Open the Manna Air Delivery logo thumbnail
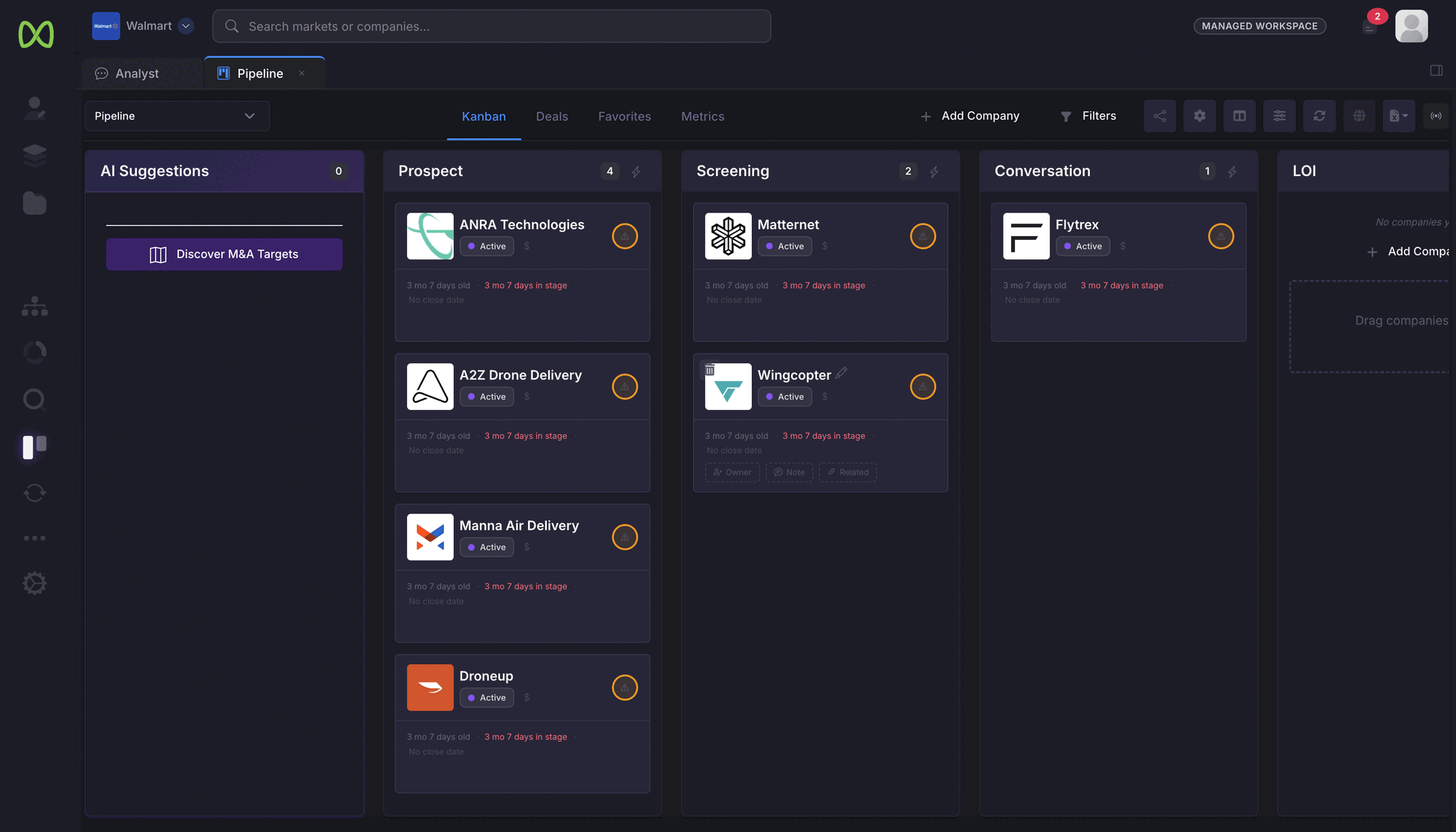This screenshot has height=832, width=1456. pos(430,537)
